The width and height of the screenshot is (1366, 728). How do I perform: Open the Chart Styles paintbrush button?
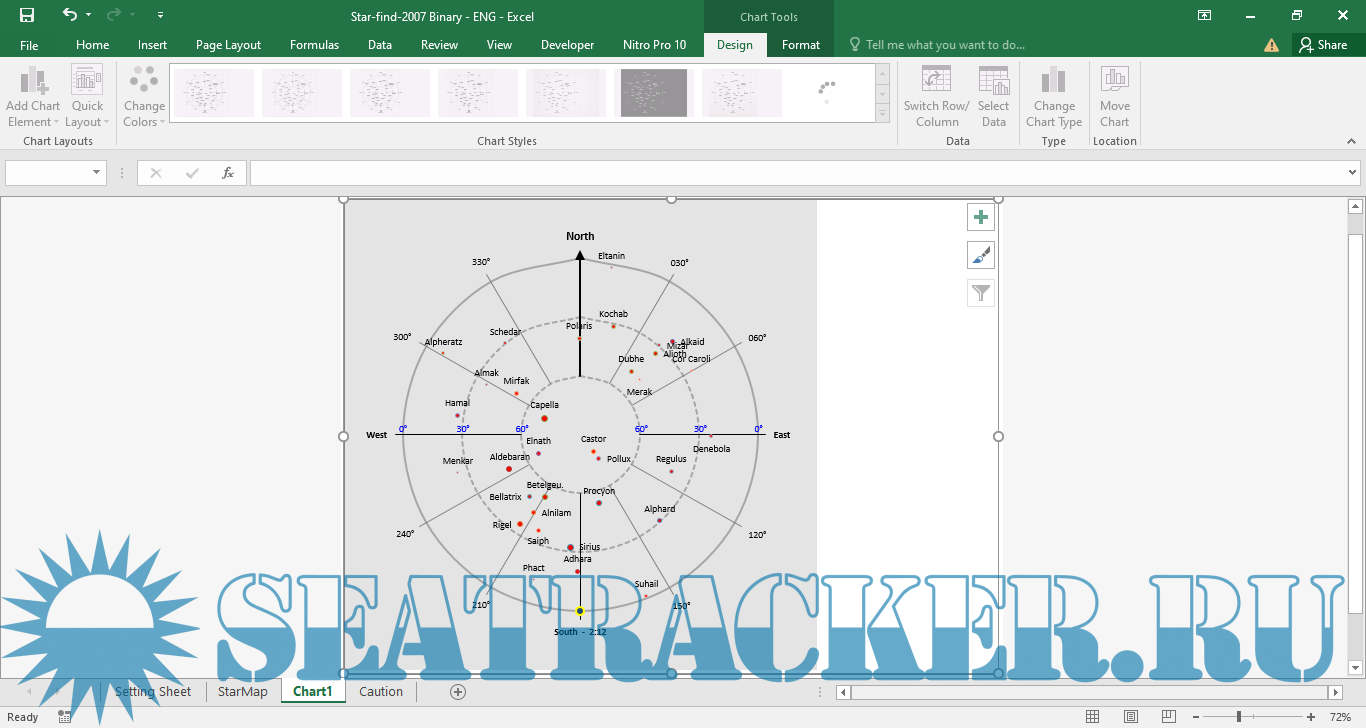[981, 255]
